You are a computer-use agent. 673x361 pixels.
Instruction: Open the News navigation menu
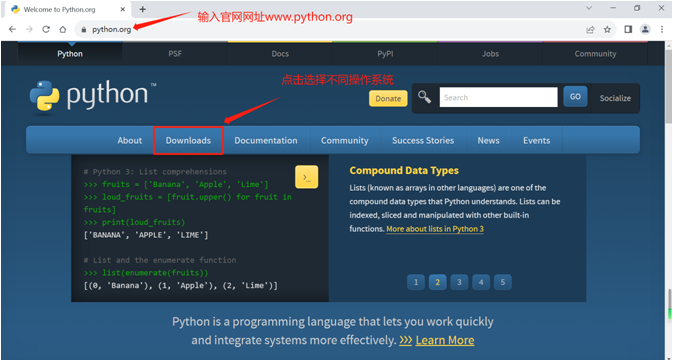click(488, 140)
